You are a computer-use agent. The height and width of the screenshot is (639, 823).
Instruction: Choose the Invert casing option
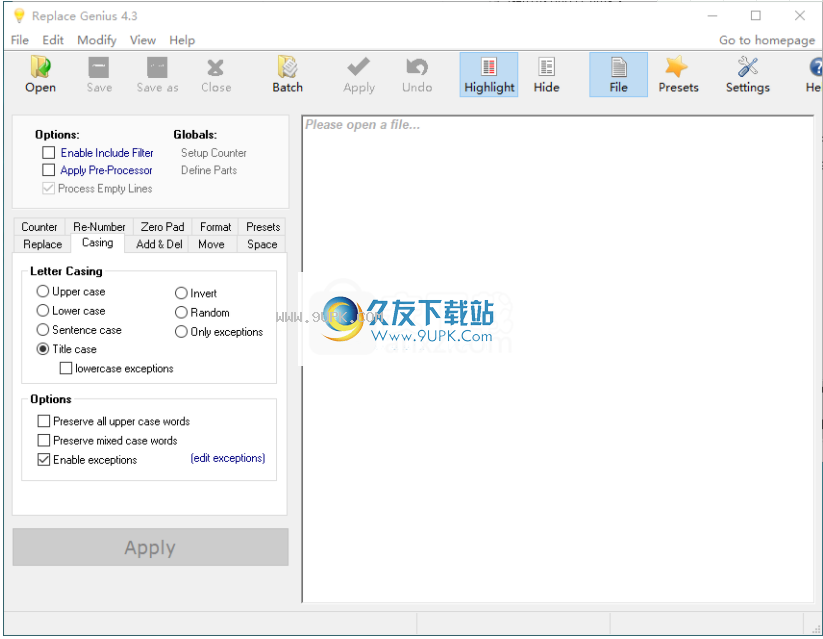pyautogui.click(x=181, y=293)
